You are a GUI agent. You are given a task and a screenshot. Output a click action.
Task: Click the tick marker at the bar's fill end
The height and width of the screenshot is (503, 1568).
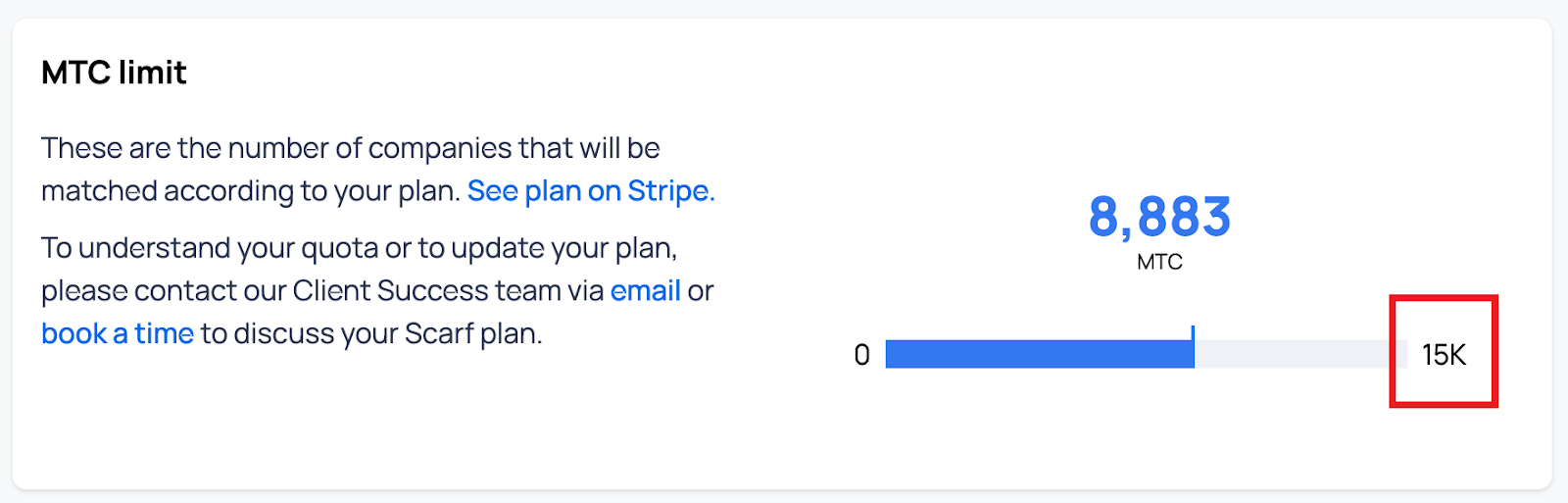(1193, 333)
